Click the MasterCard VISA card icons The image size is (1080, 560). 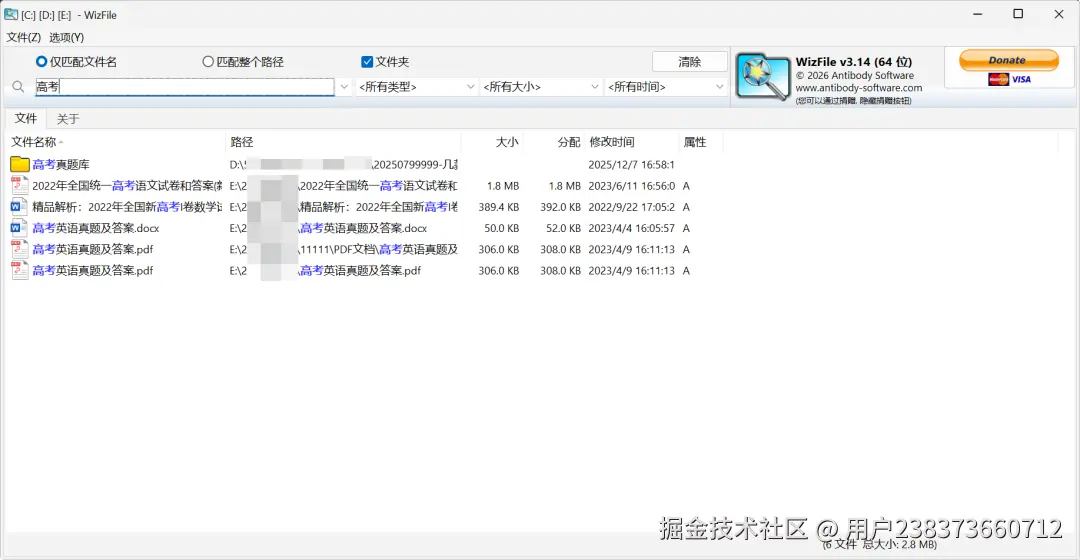1009,79
